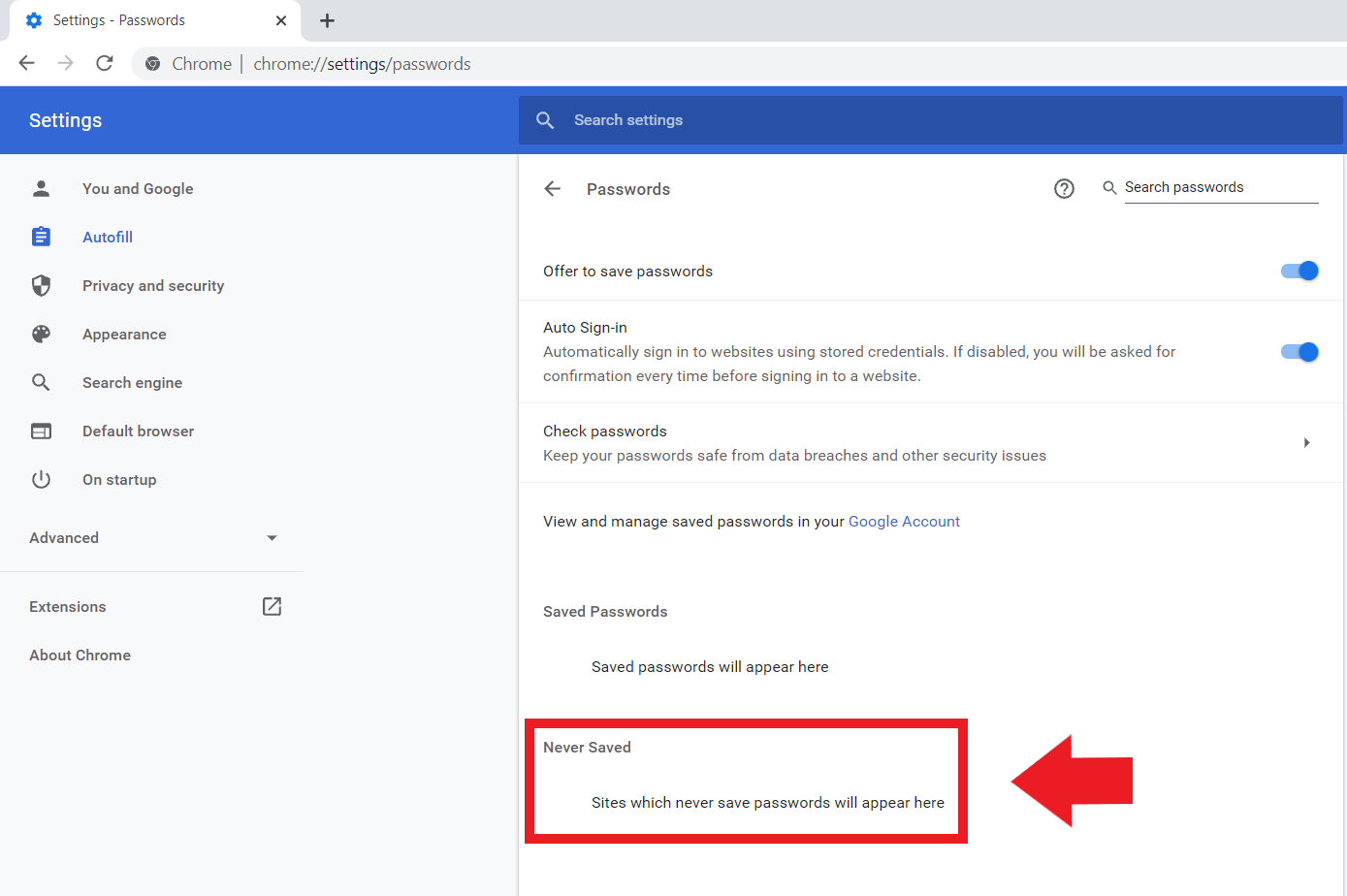Open the Passwords help question mark icon
The height and width of the screenshot is (896, 1347).
(x=1064, y=189)
